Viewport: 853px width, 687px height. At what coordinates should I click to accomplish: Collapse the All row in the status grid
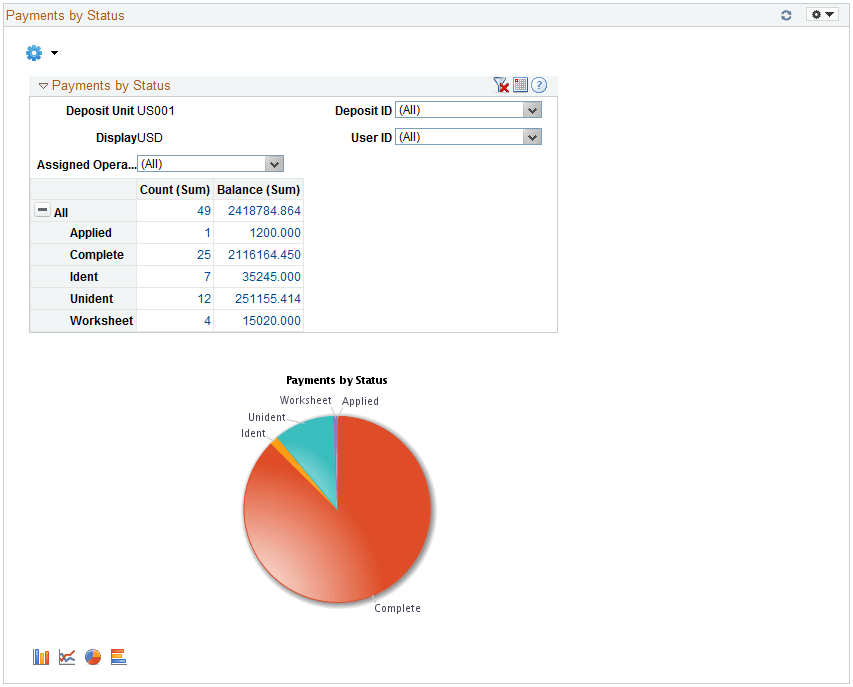coord(41,210)
